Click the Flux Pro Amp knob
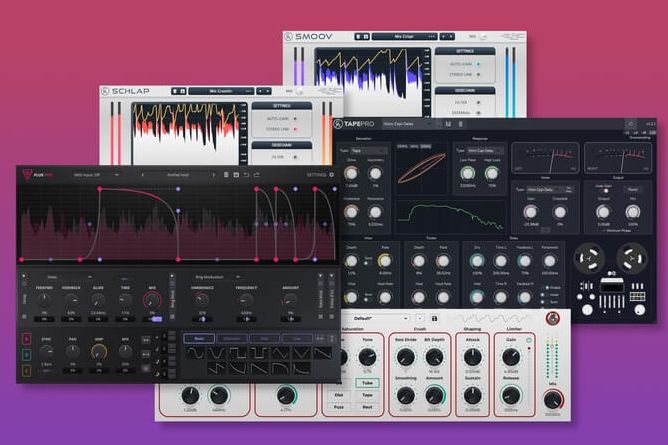This screenshot has width=668, height=445. [x=99, y=352]
